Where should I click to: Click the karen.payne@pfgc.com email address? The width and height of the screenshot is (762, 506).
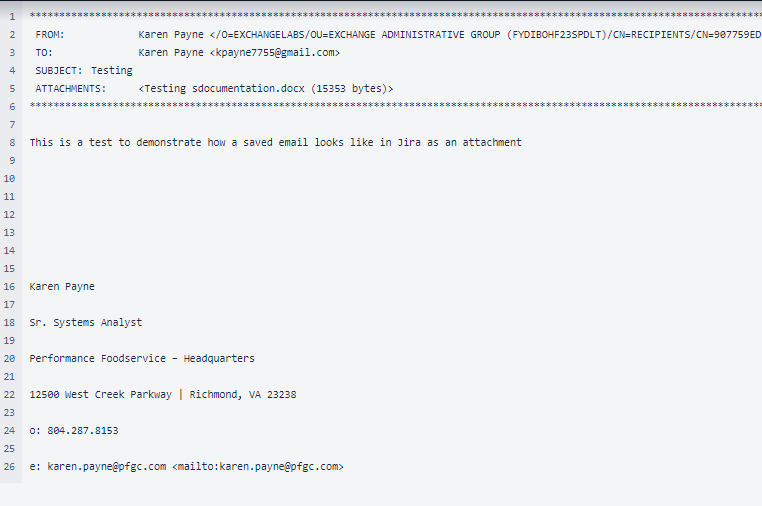coord(106,466)
